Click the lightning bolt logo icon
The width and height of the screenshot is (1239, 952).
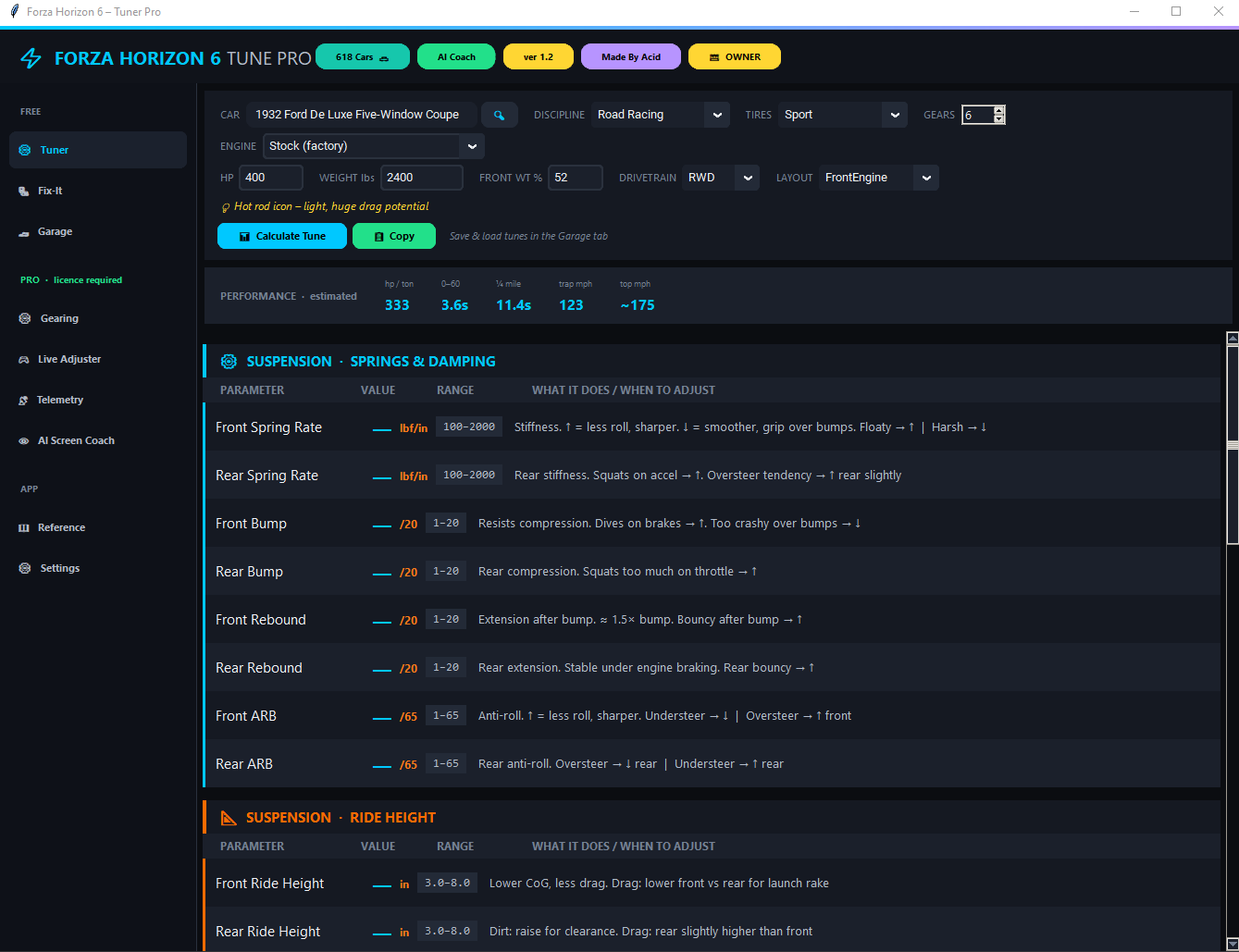pos(31,58)
